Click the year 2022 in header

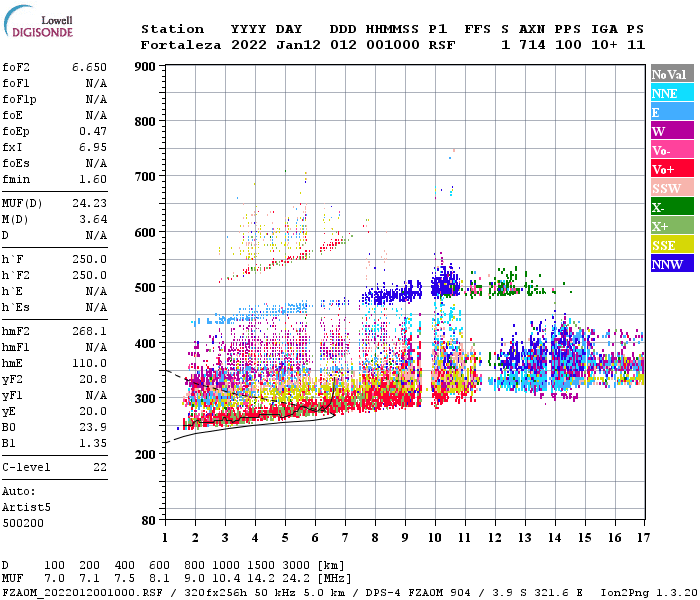(x=249, y=45)
